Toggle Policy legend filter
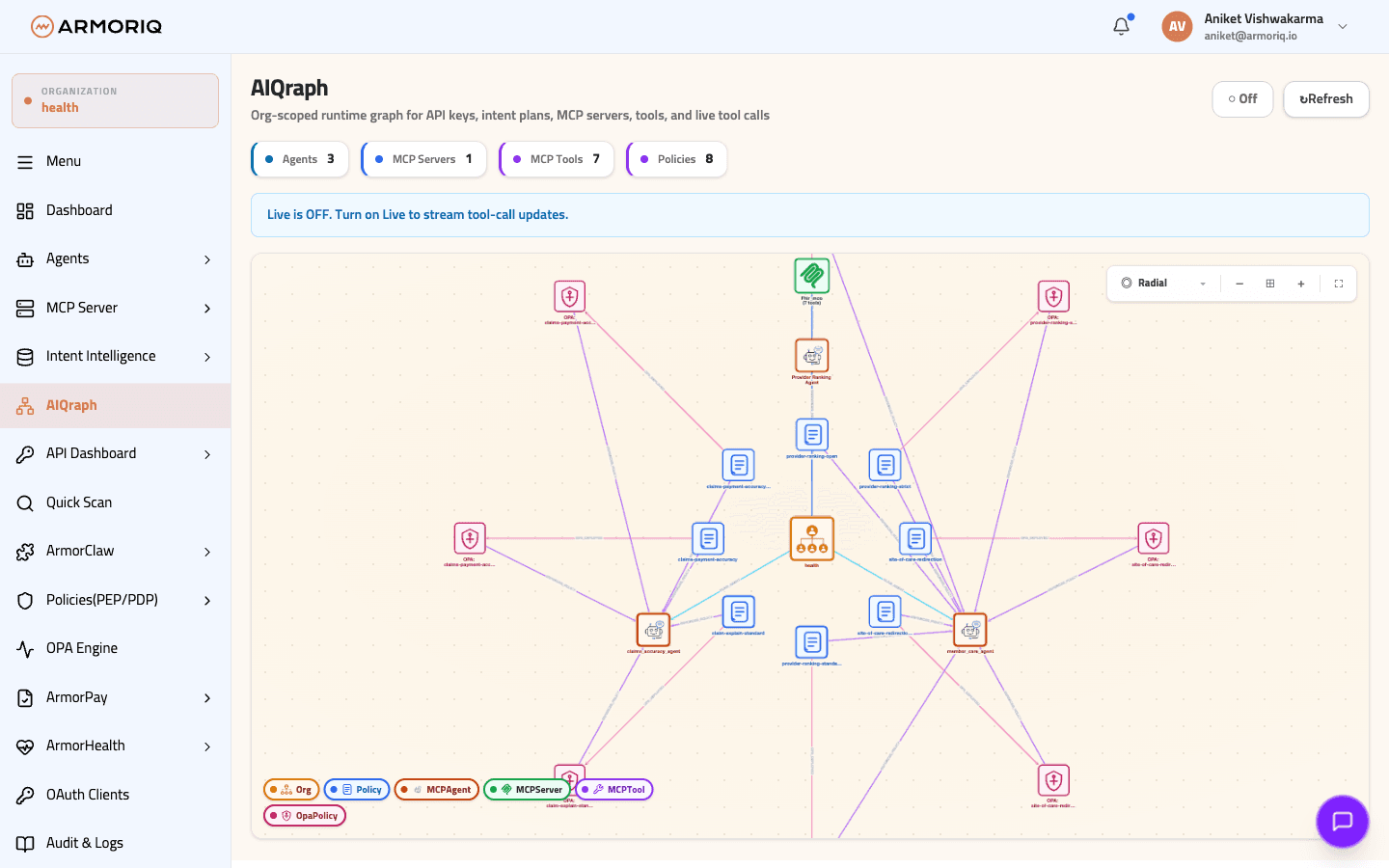Image resolution: width=1389 pixels, height=868 pixels. point(357,790)
